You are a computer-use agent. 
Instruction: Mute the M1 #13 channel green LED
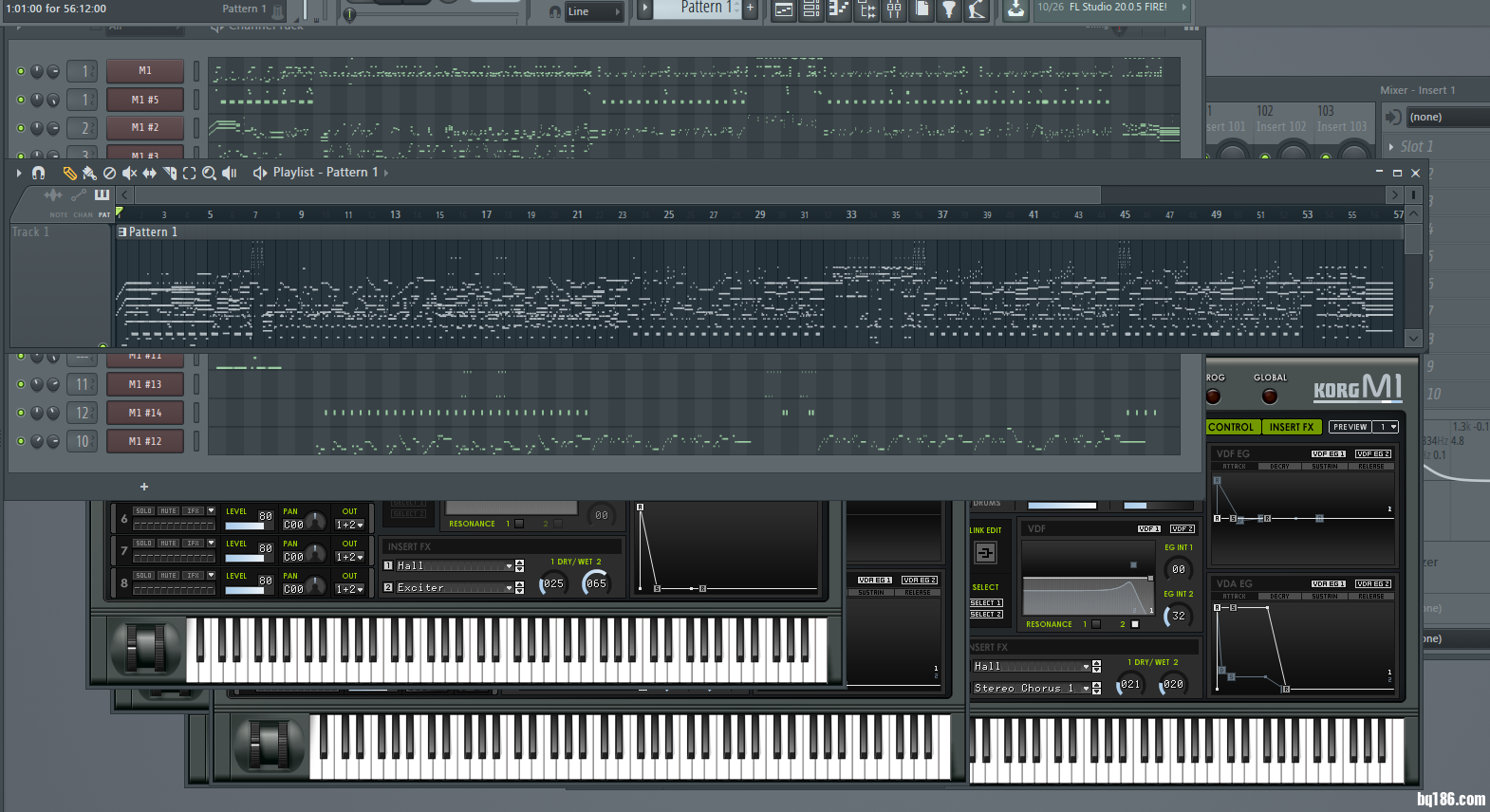point(21,384)
